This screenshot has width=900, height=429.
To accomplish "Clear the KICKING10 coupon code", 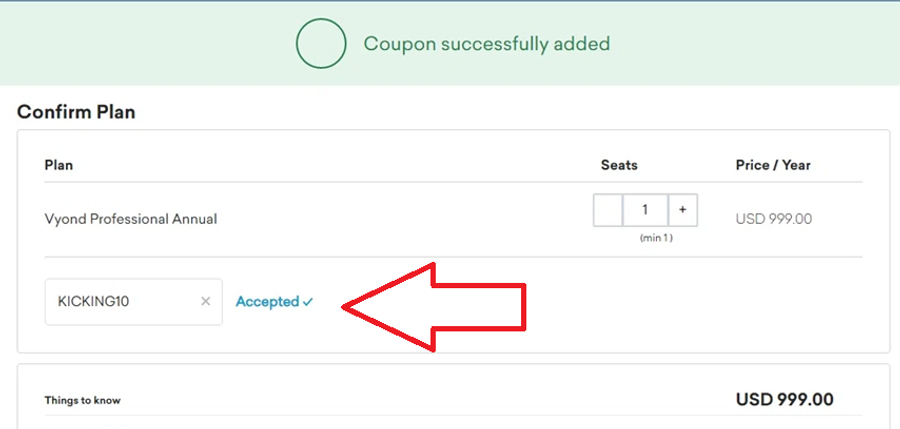I will tap(205, 301).
